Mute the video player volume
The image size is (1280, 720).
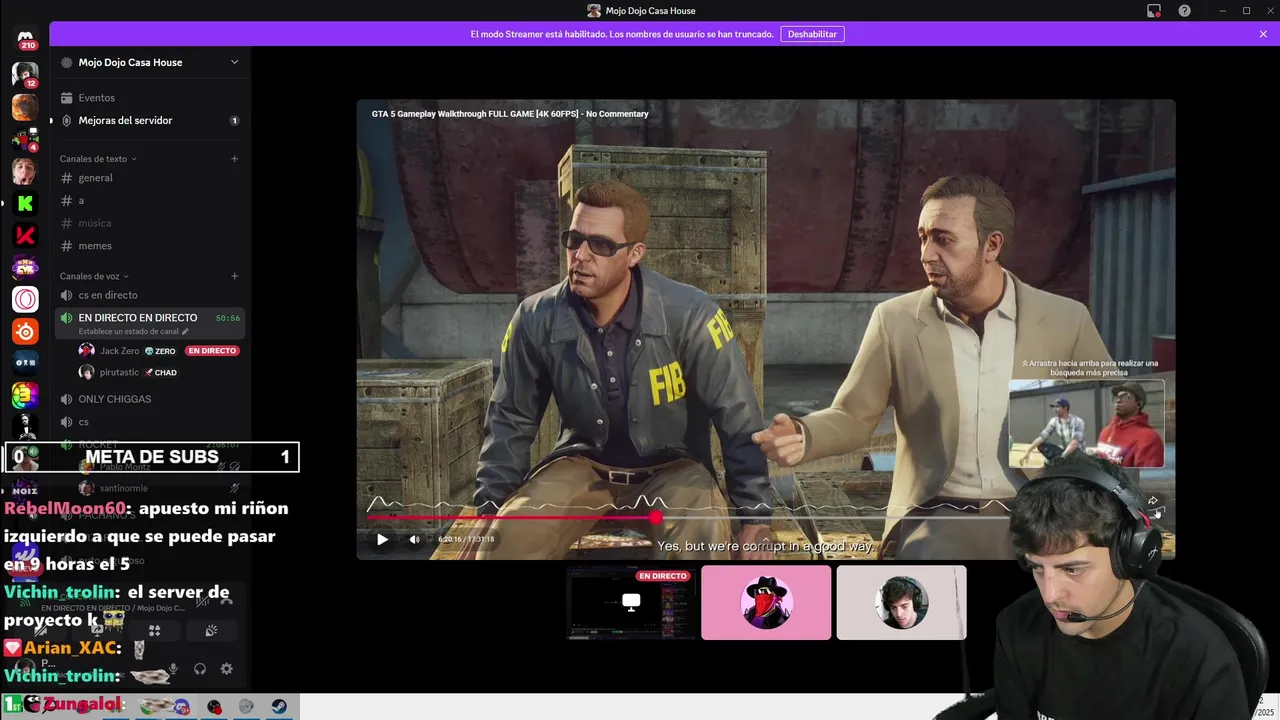click(414, 540)
